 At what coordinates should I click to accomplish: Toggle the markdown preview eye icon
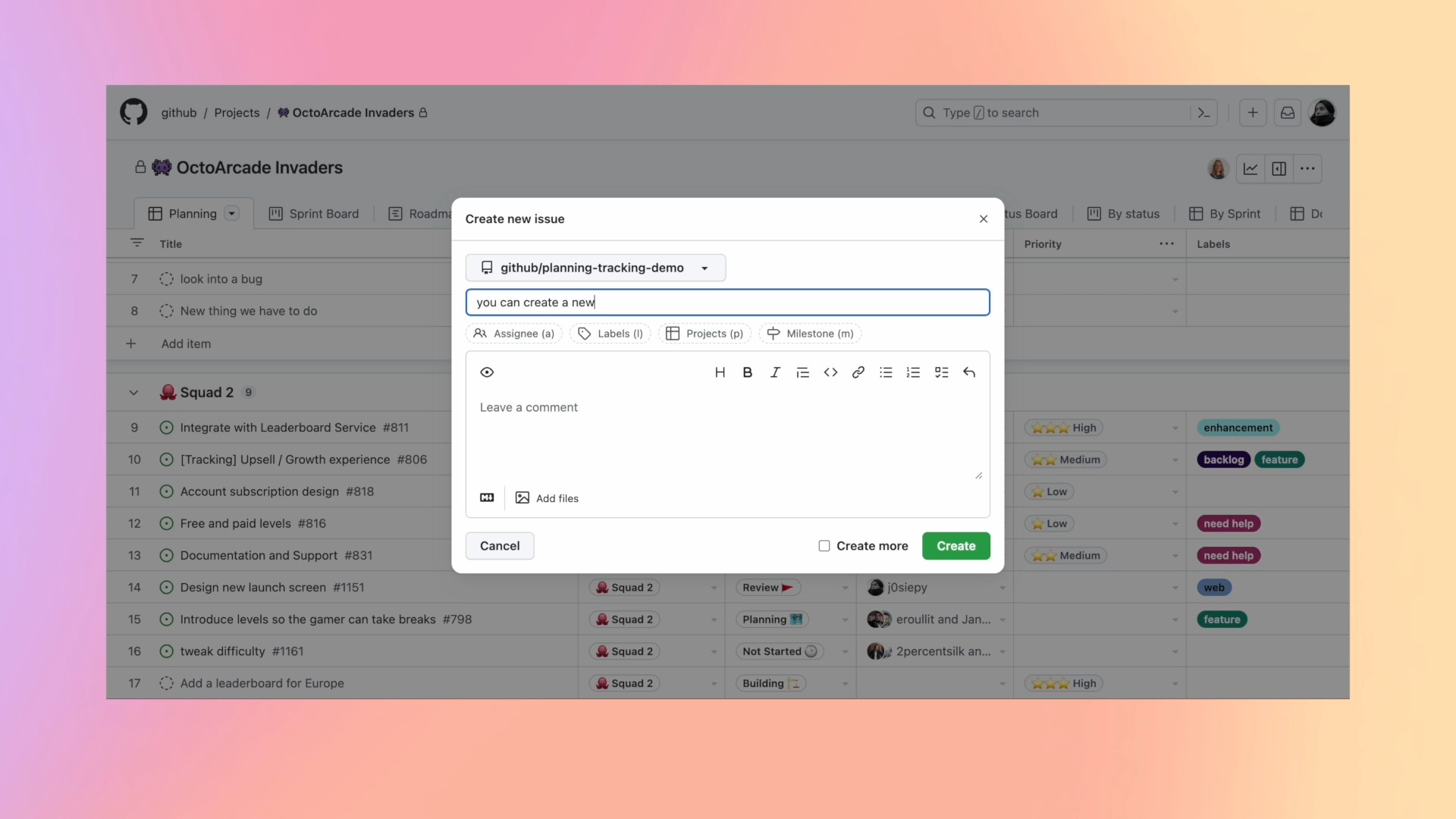(487, 372)
